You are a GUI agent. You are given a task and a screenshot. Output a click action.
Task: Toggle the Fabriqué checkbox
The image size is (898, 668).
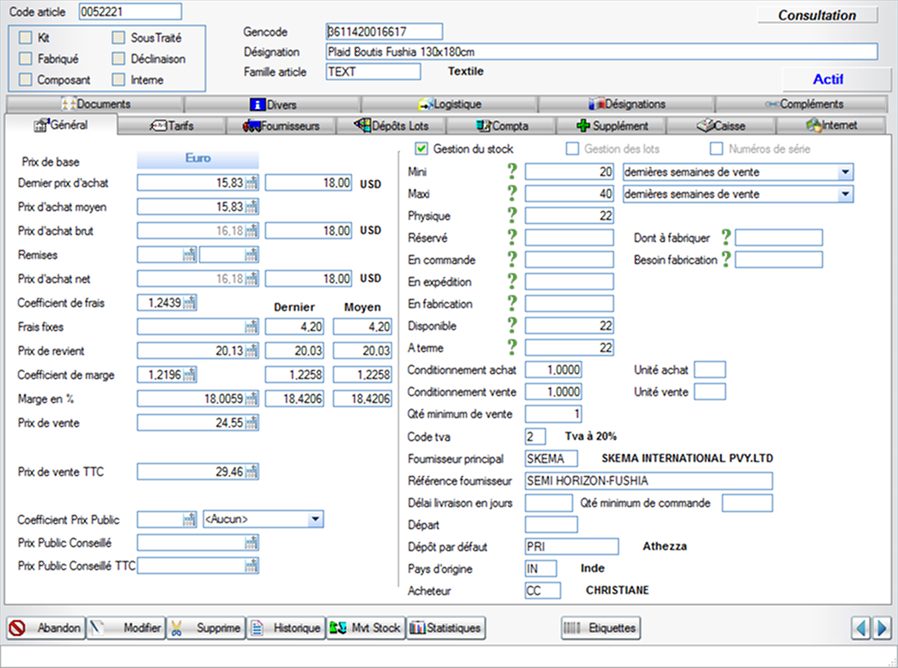pos(25,58)
